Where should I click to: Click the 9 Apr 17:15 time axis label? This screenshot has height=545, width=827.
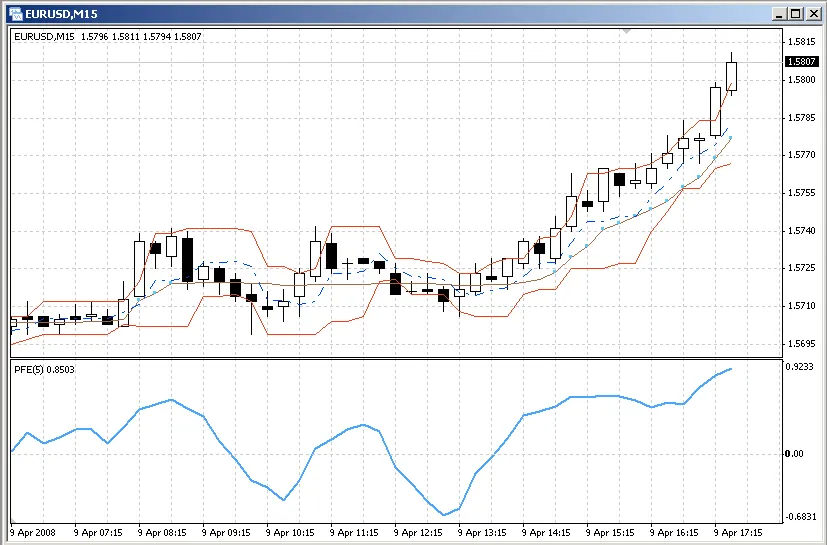pyautogui.click(x=739, y=532)
